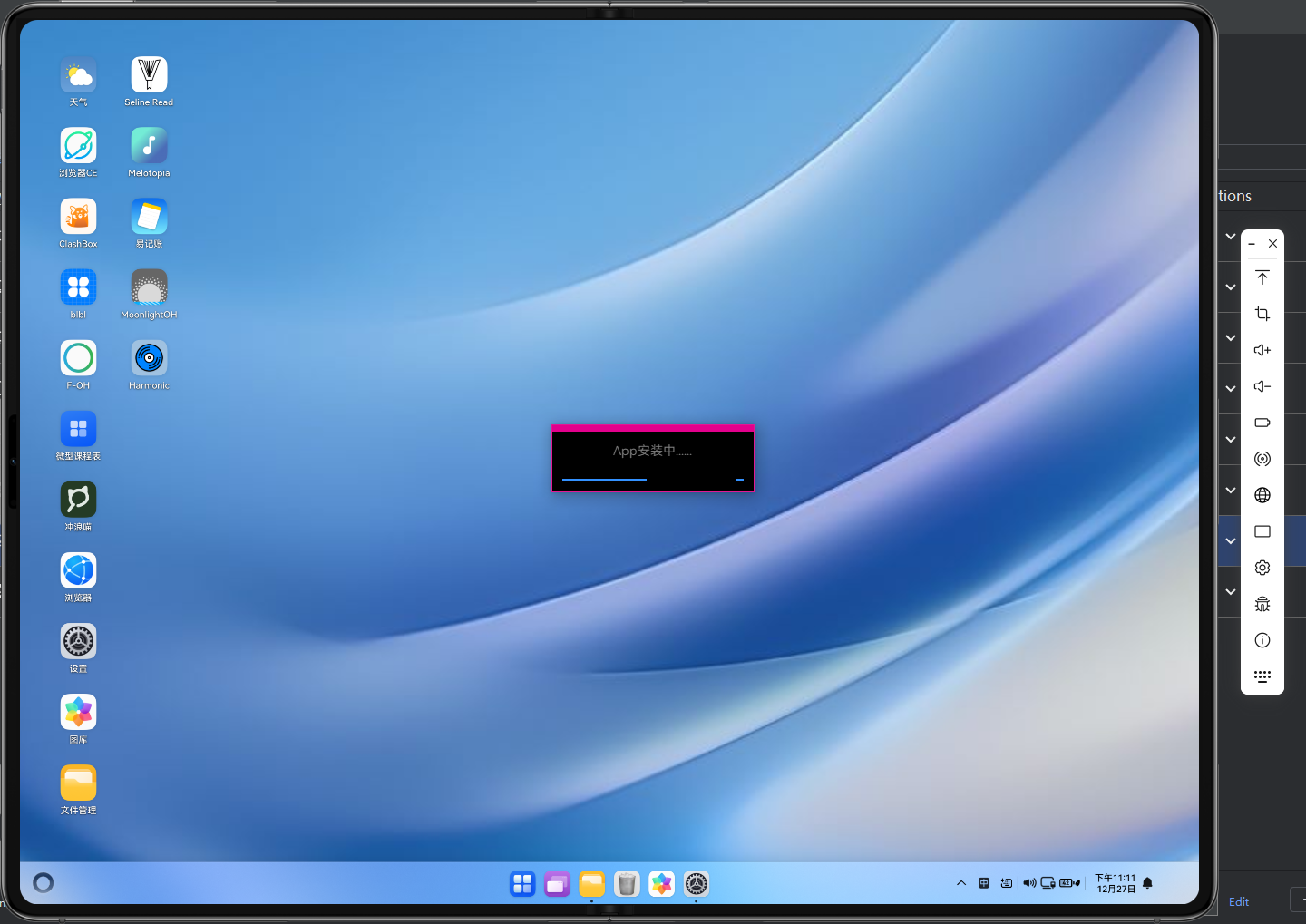Close the emulator floating toolbar
Screen dimensions: 1306x924
pos(1273,244)
